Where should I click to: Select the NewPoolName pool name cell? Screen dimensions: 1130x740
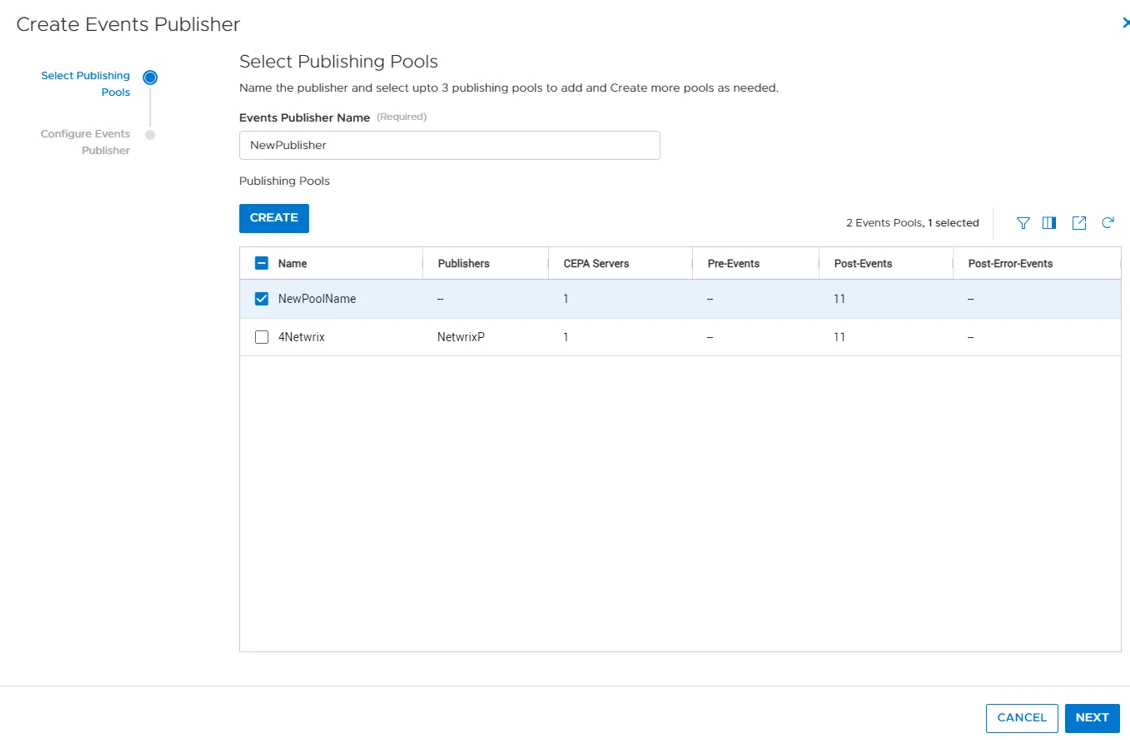pos(317,299)
